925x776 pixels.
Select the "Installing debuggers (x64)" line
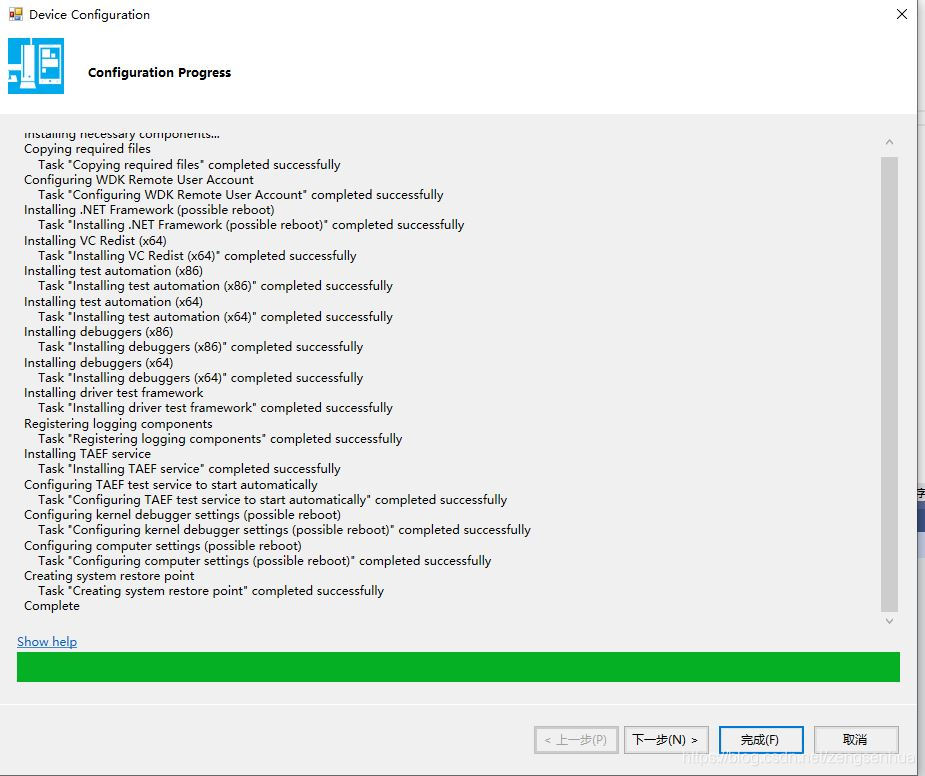[99, 362]
